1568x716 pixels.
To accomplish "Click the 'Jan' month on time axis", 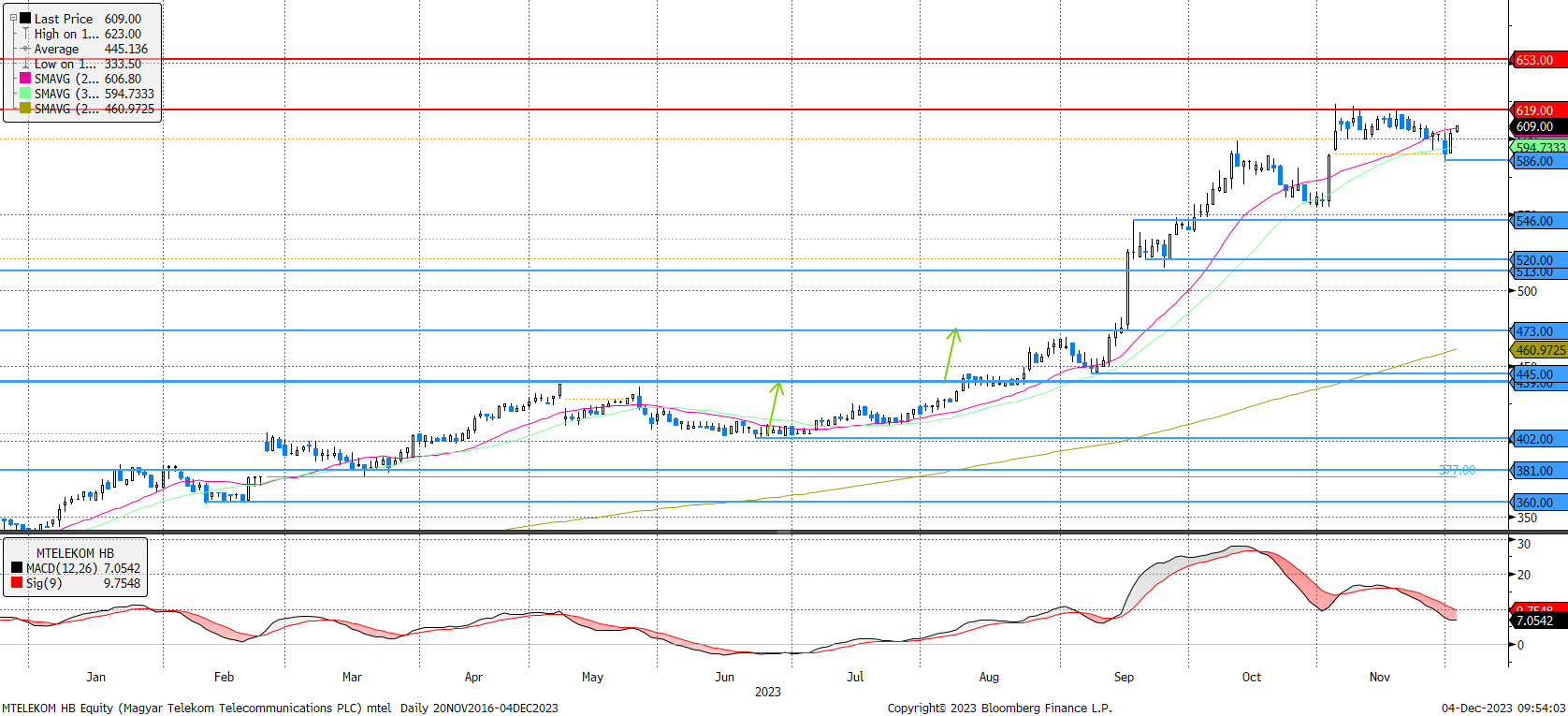I will (x=95, y=677).
